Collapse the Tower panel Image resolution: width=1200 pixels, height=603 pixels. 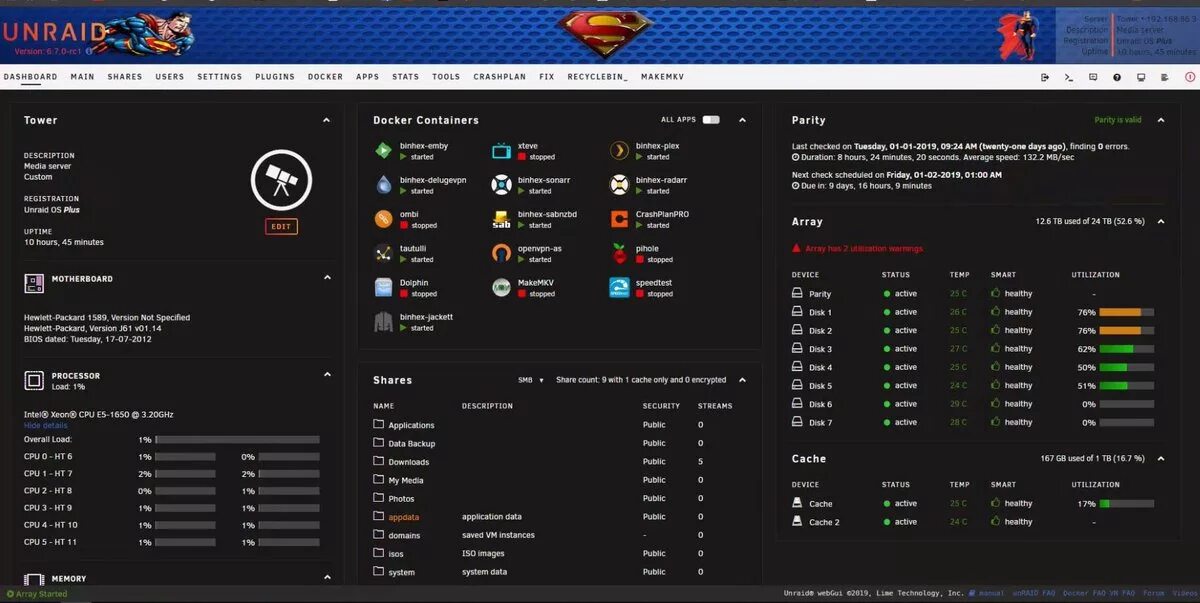326,120
